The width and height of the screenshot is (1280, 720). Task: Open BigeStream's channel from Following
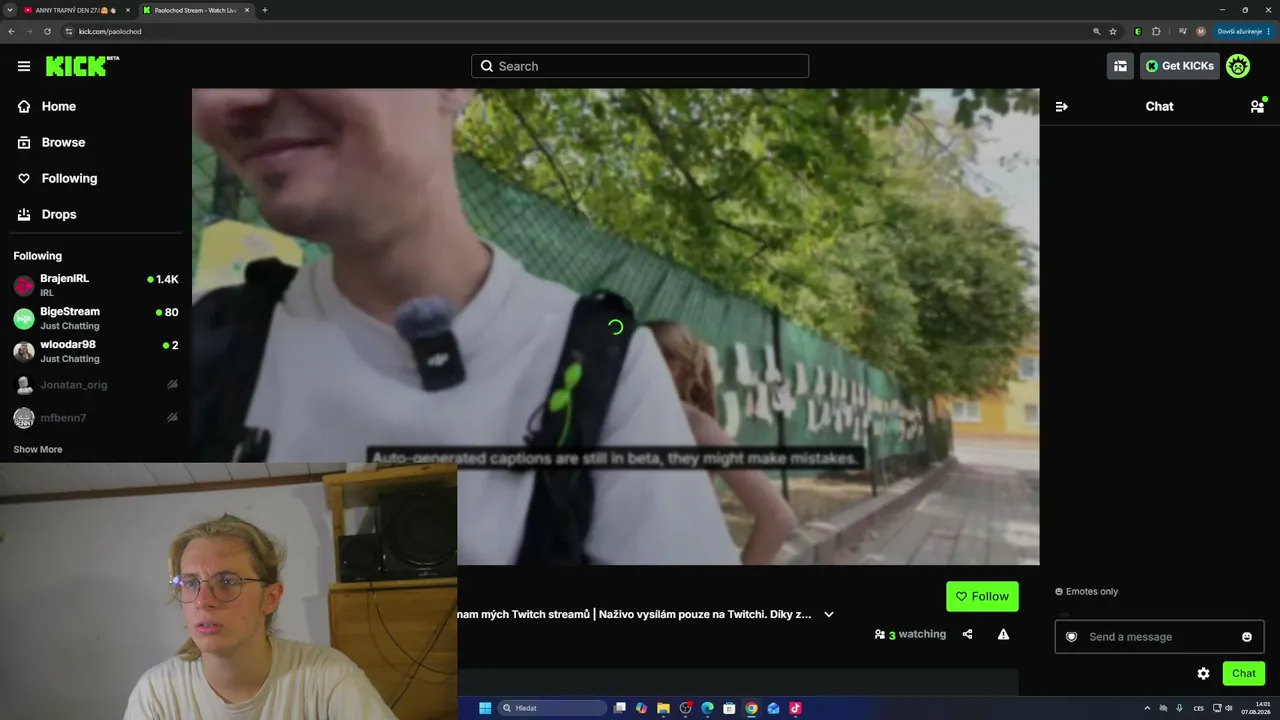coord(96,318)
